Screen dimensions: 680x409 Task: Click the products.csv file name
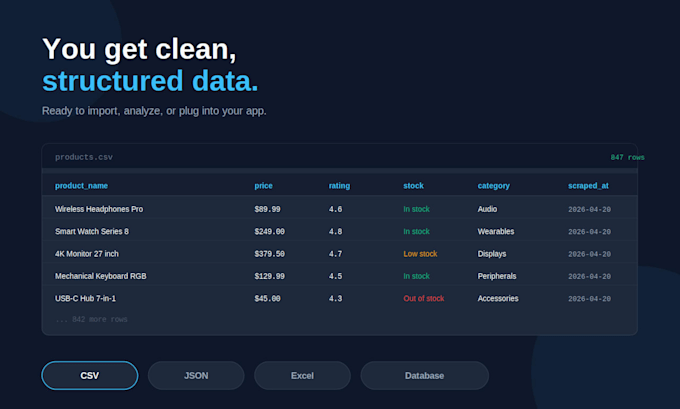84,157
